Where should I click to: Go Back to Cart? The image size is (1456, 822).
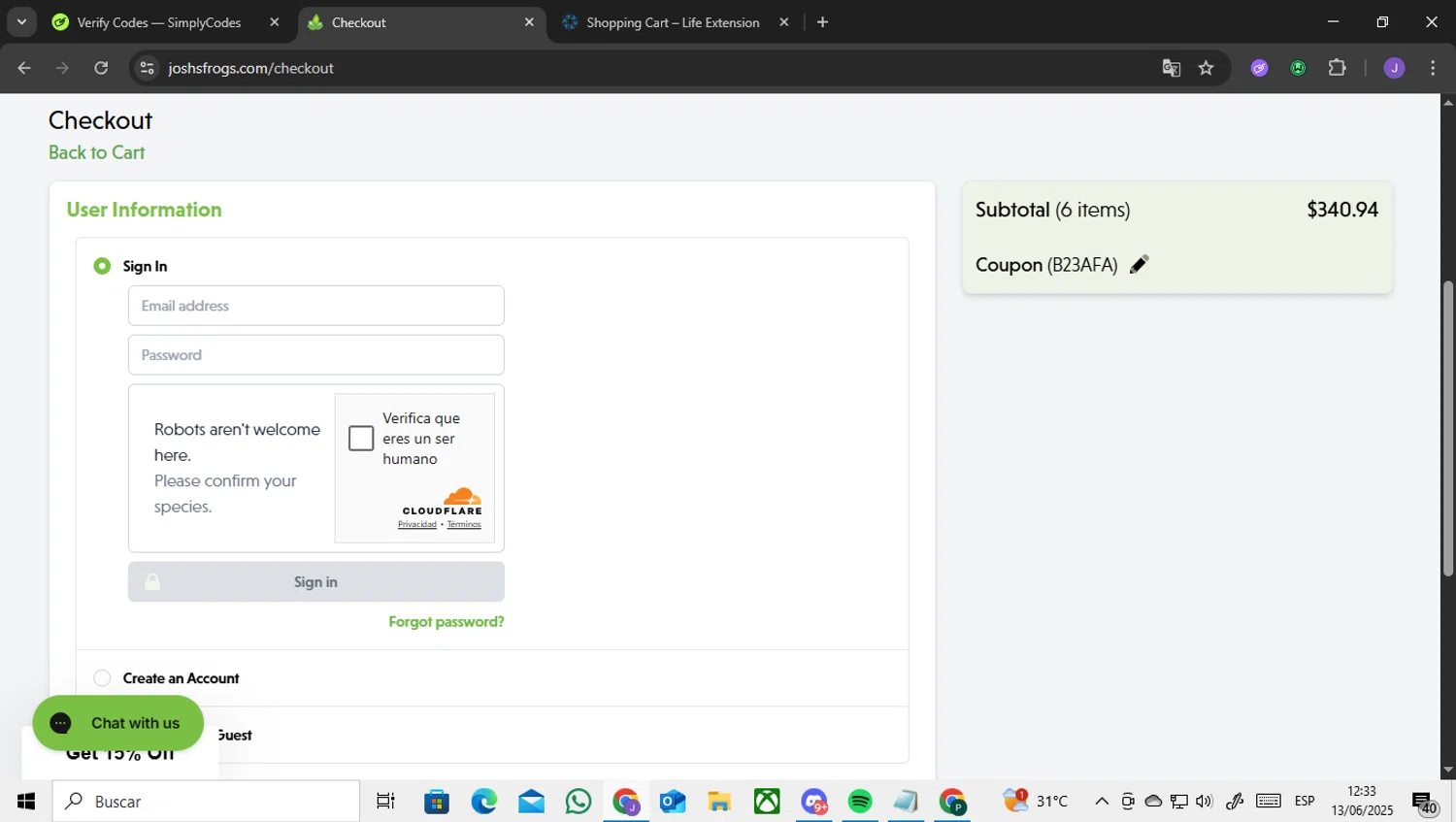point(97,152)
